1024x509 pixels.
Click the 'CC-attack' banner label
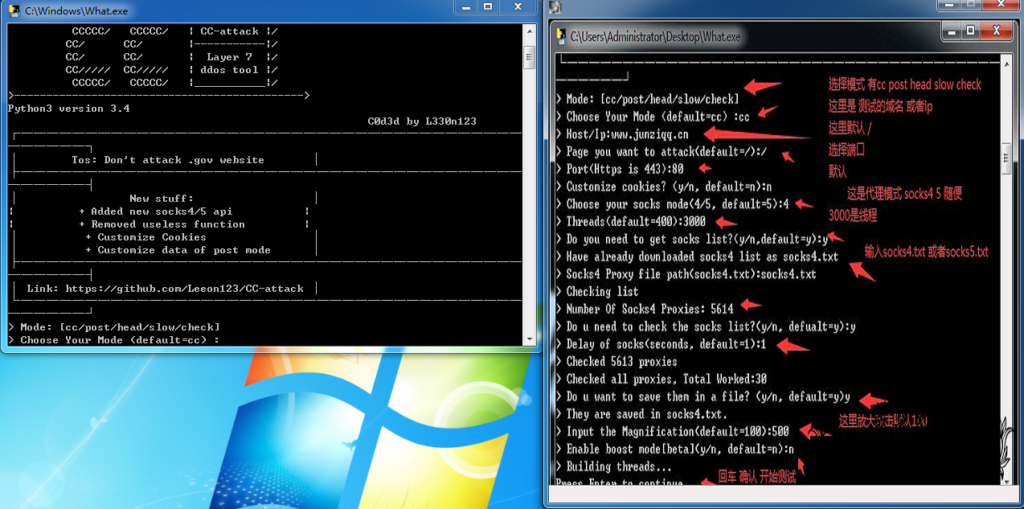pos(229,31)
